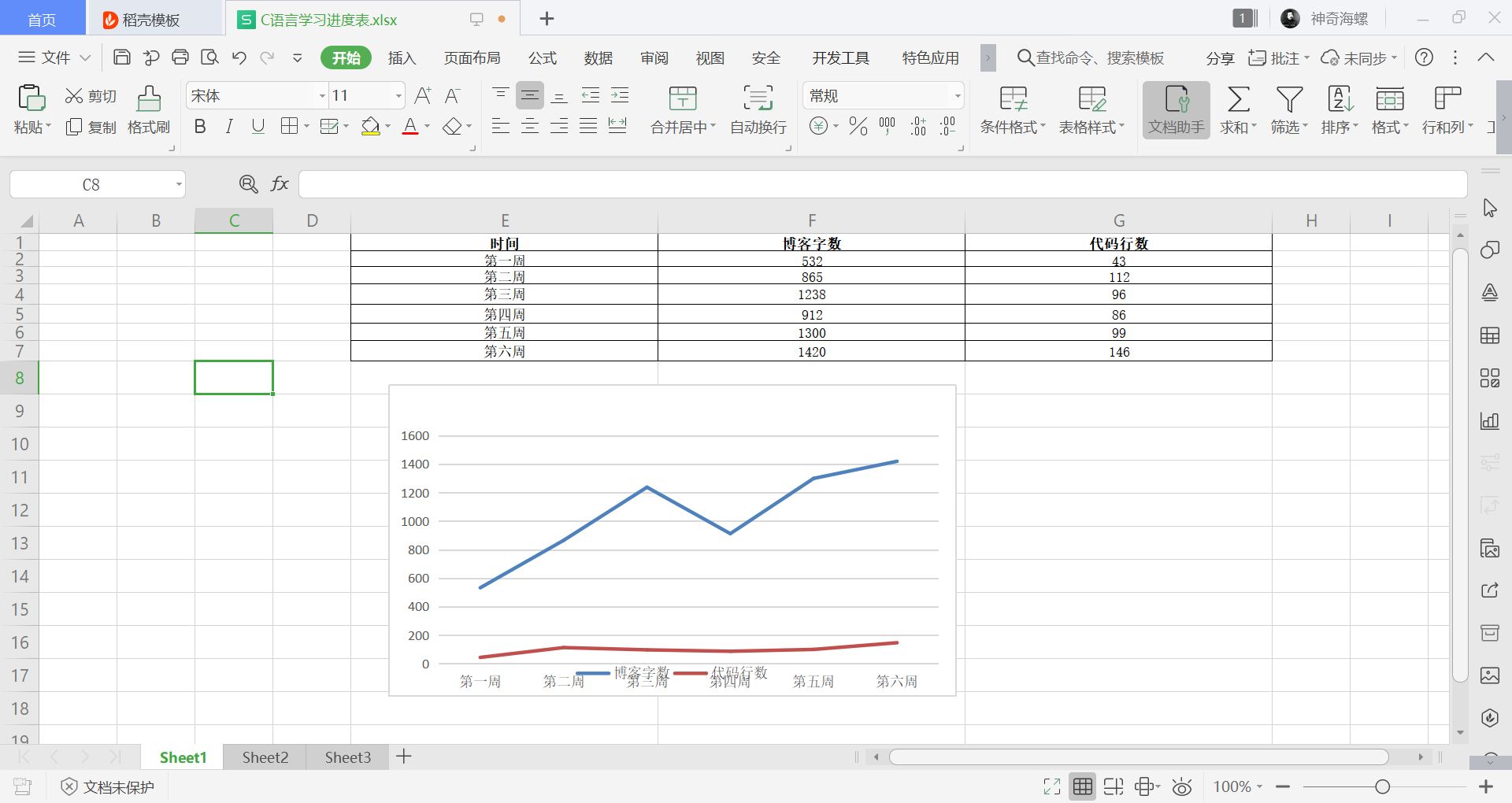The image size is (1512, 803).
Task: Apply the red font color swatch
Action: pyautogui.click(x=410, y=127)
